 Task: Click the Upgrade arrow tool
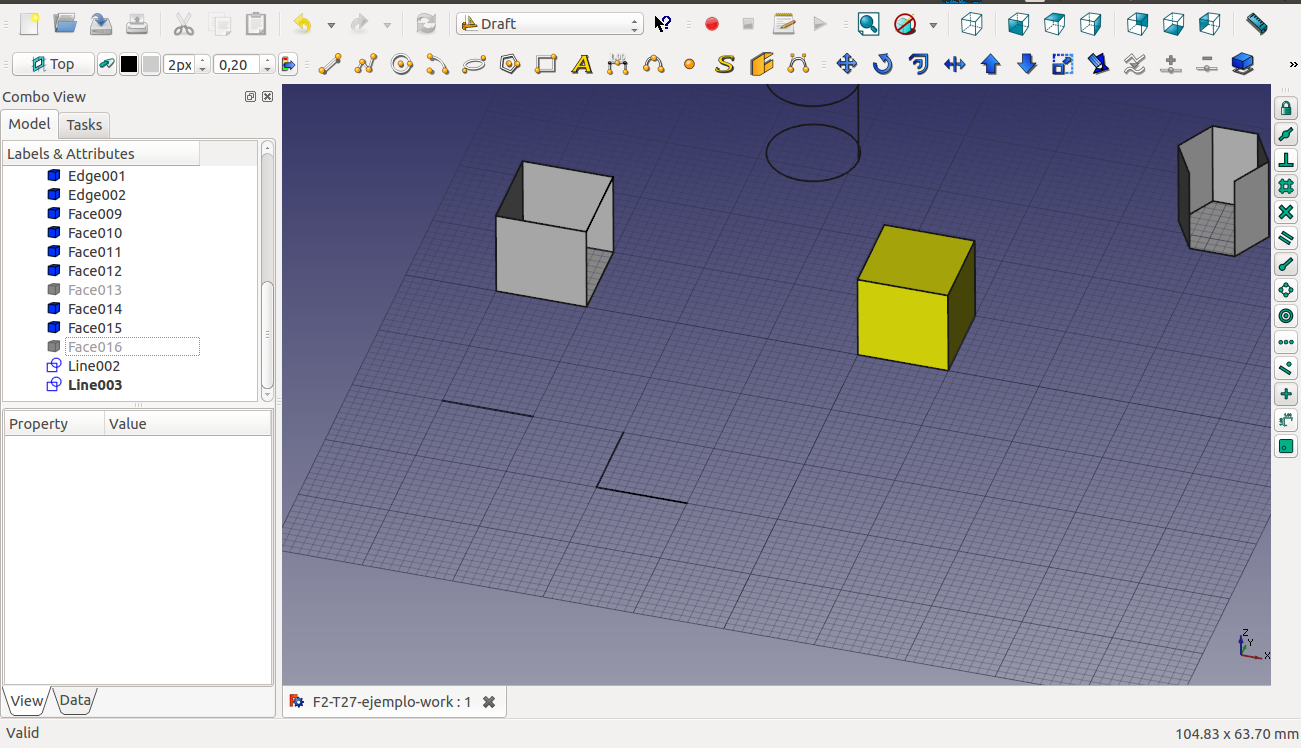(990, 65)
